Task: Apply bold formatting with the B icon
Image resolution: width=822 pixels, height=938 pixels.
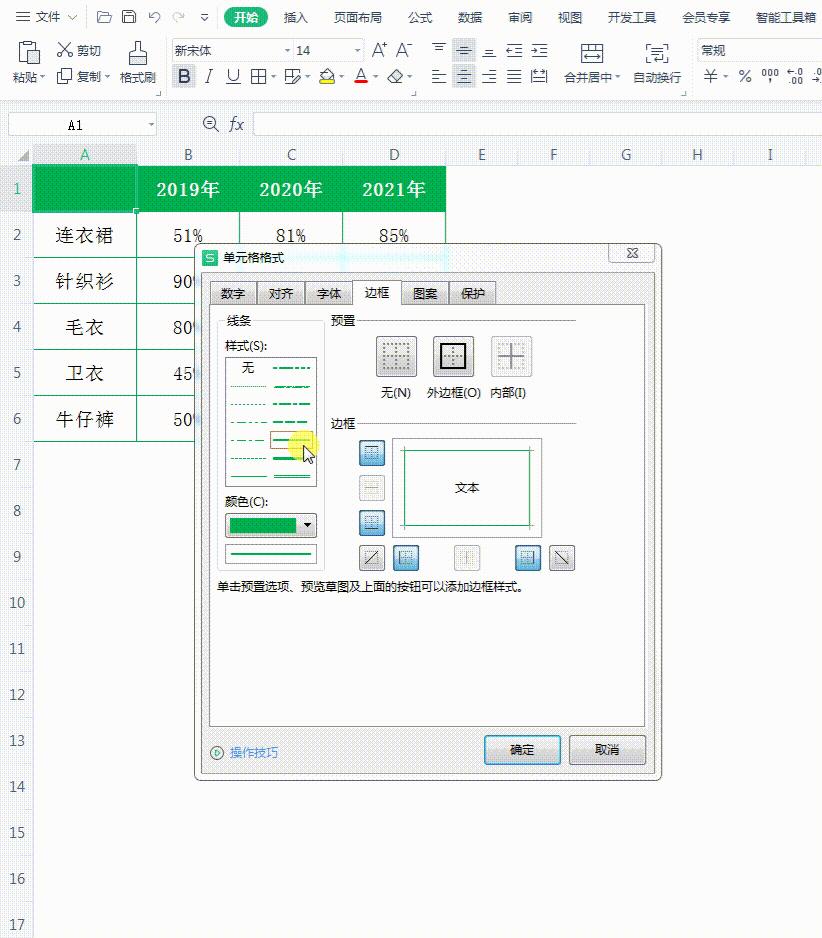Action: pos(183,76)
